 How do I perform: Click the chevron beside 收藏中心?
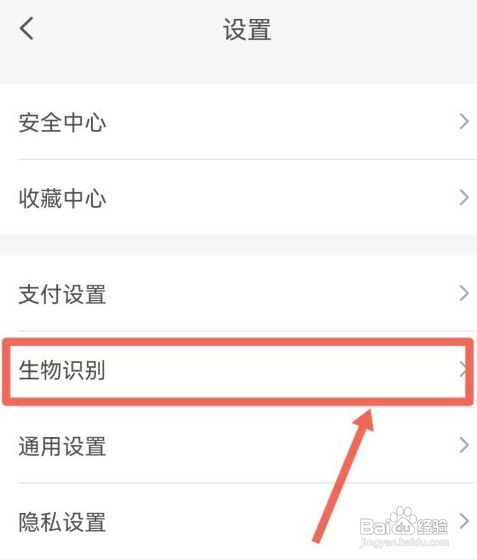464,198
